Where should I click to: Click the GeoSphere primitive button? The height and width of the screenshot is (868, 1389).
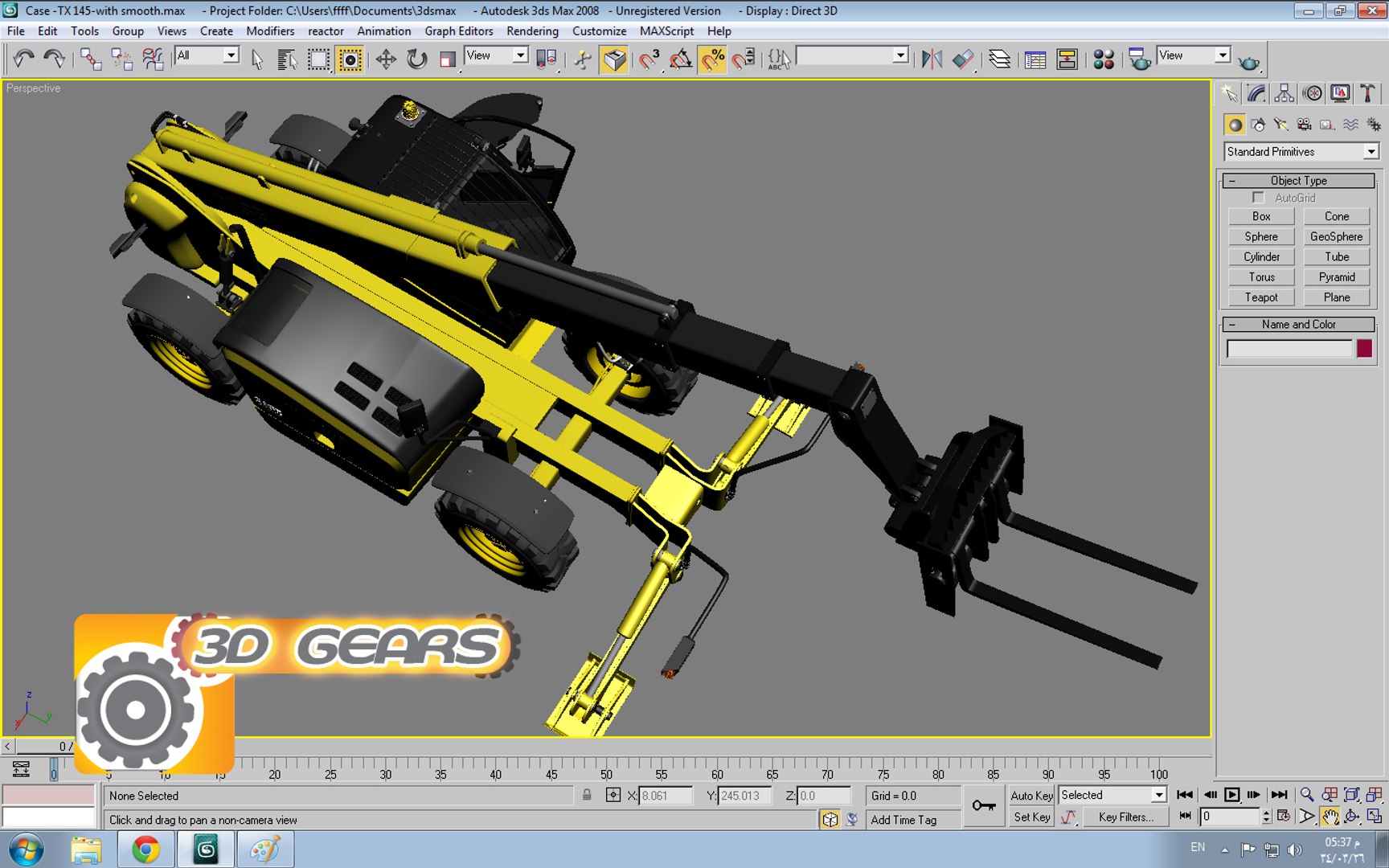[1336, 237]
